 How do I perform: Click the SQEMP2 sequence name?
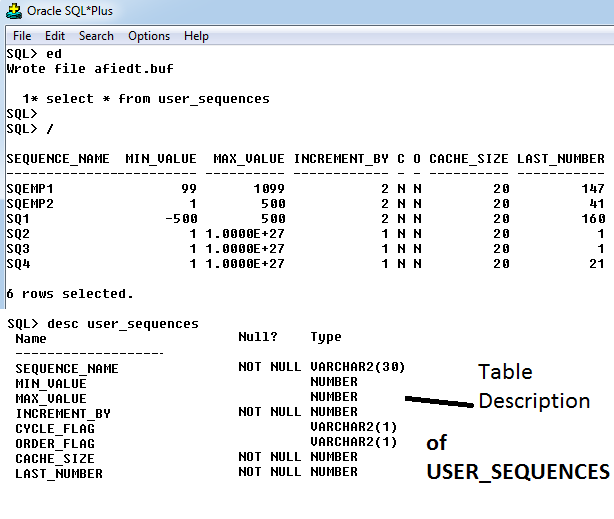pyautogui.click(x=30, y=204)
